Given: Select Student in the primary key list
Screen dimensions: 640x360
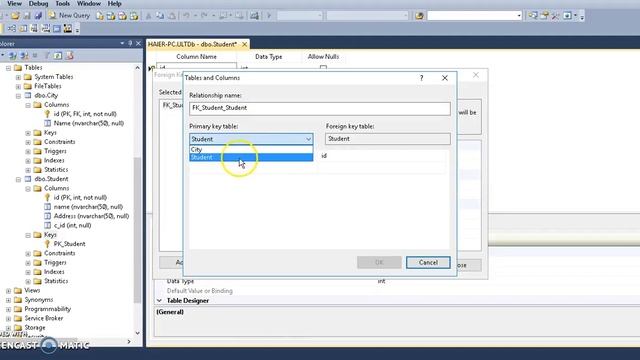Looking at the screenshot, I should tap(251, 157).
